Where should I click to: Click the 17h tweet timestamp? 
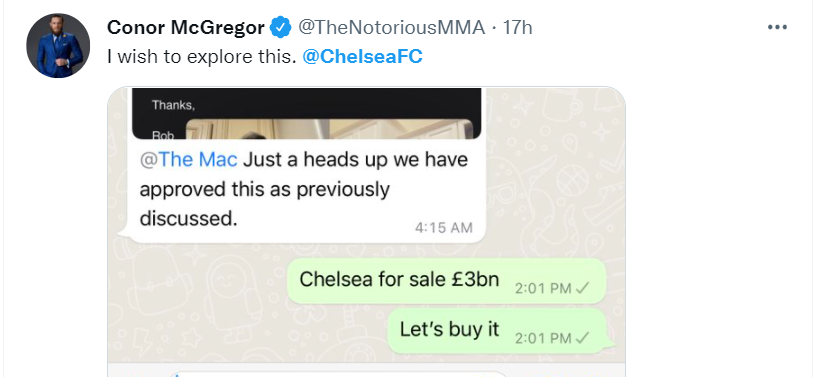tap(518, 27)
